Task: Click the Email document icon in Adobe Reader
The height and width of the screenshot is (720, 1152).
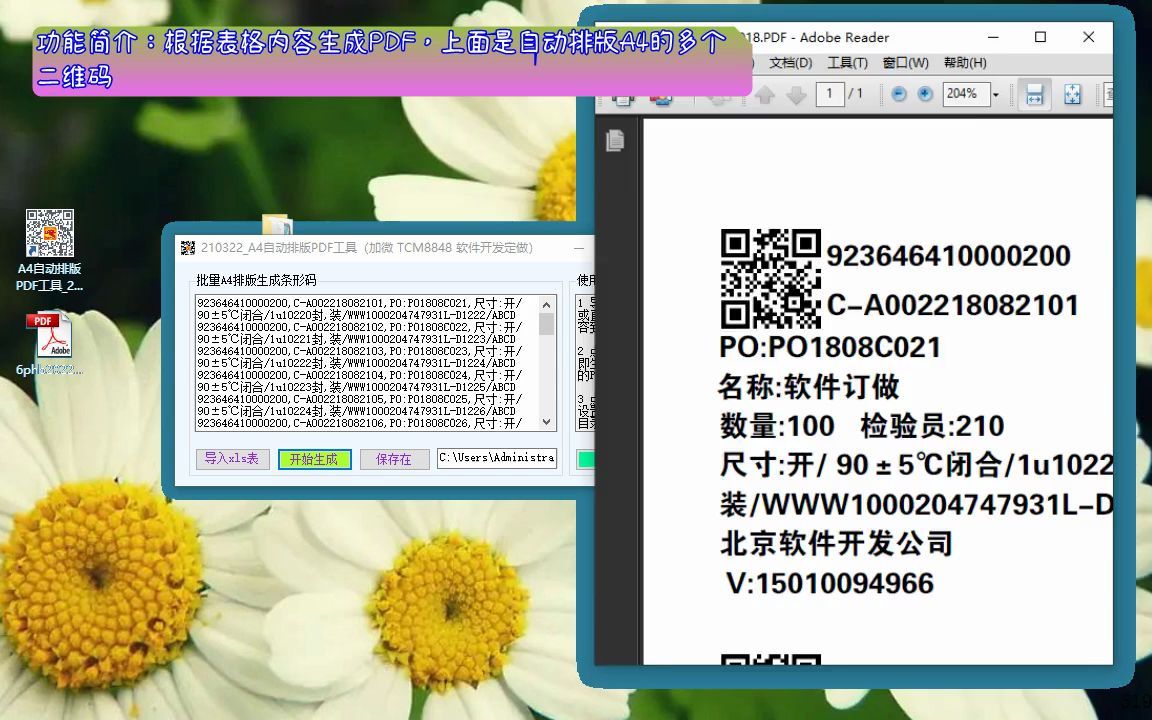Action: tap(660, 94)
